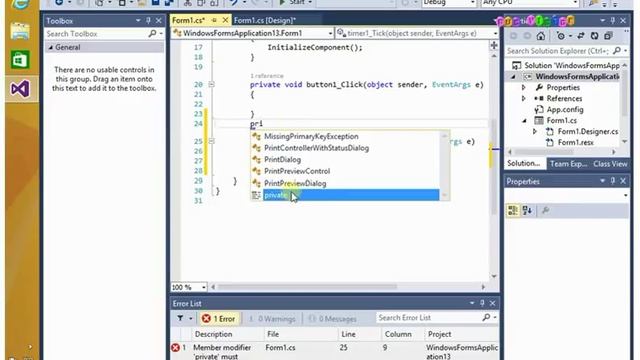
Task: Sort errors by File column
Action: [x=273, y=334]
